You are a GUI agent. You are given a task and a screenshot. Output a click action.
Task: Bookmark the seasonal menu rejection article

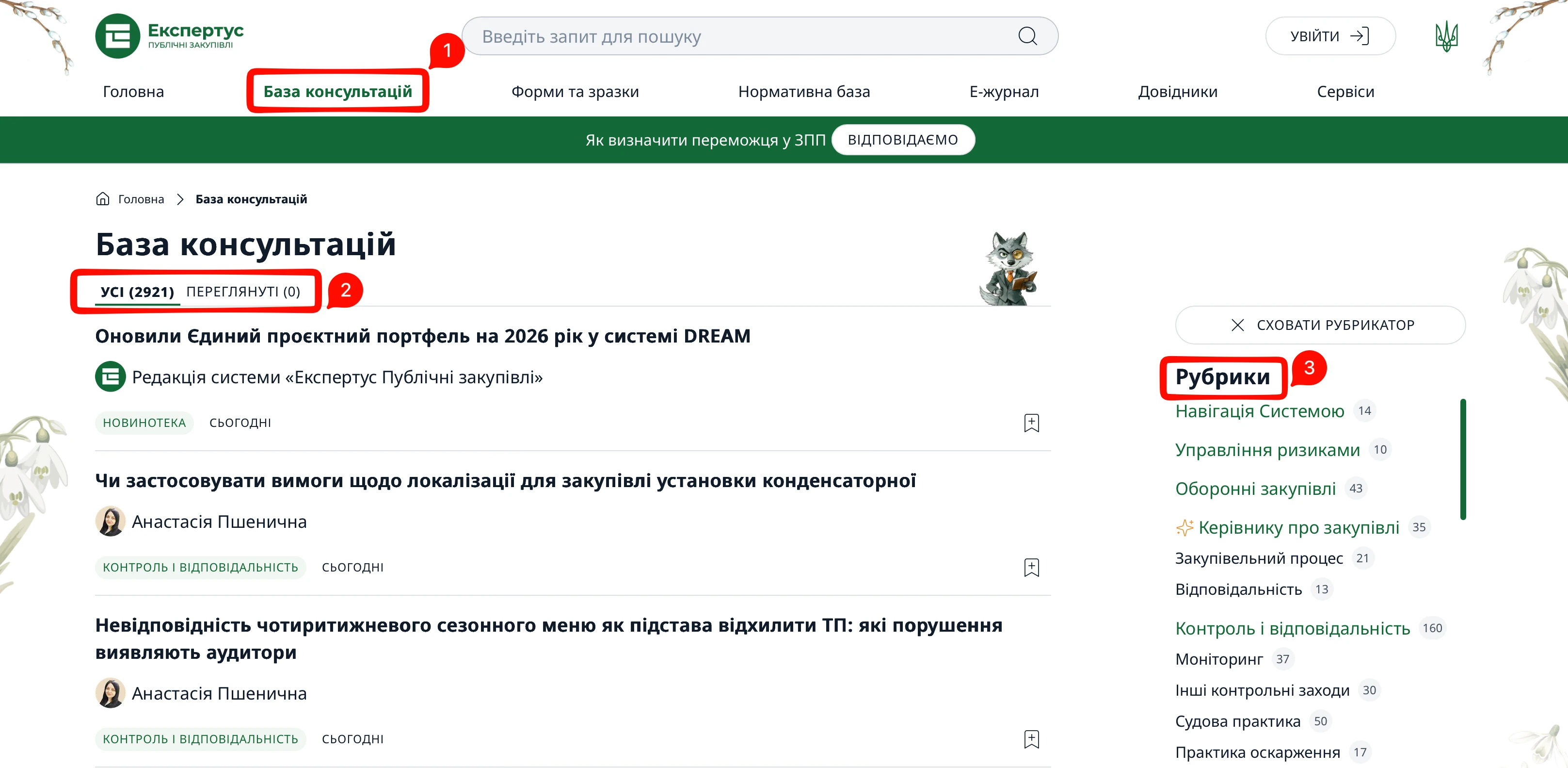pyautogui.click(x=1031, y=739)
